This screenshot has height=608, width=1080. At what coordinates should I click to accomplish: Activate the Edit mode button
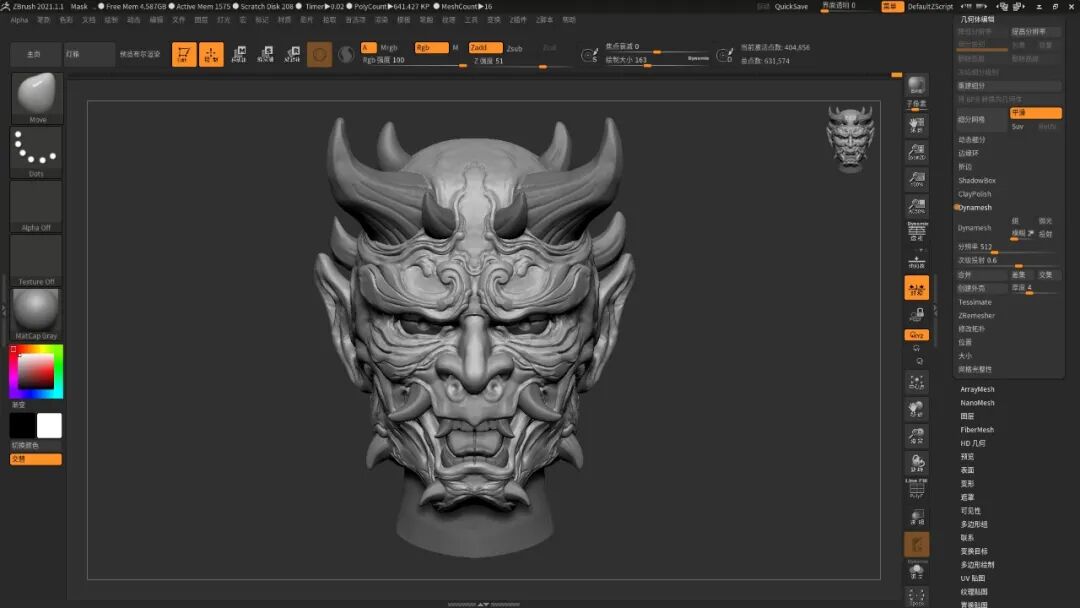[184, 55]
